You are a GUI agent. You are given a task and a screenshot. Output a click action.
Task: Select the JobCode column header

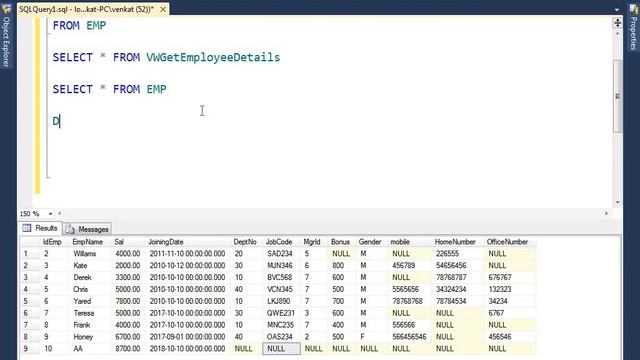click(282, 242)
